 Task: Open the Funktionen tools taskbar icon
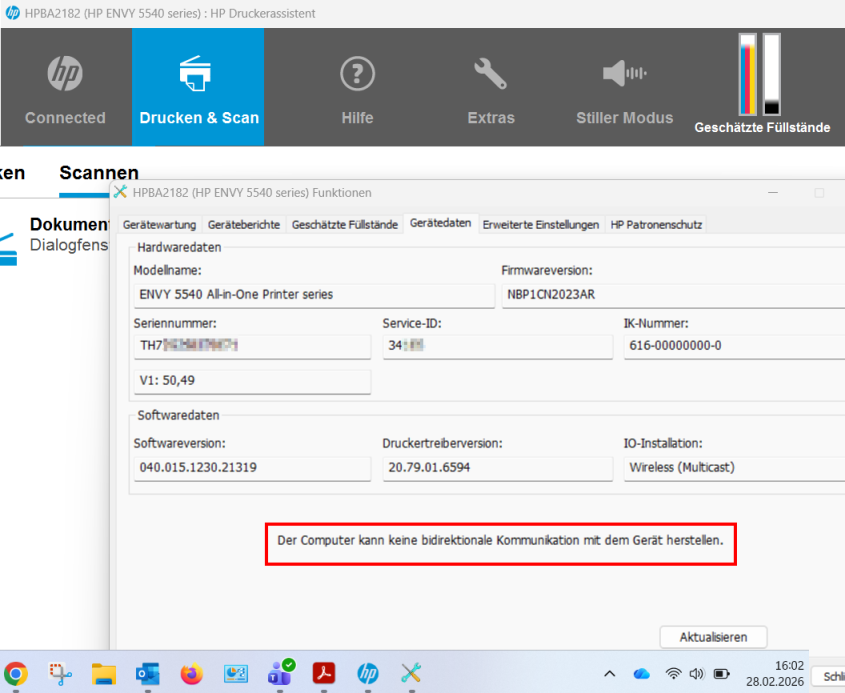point(411,674)
